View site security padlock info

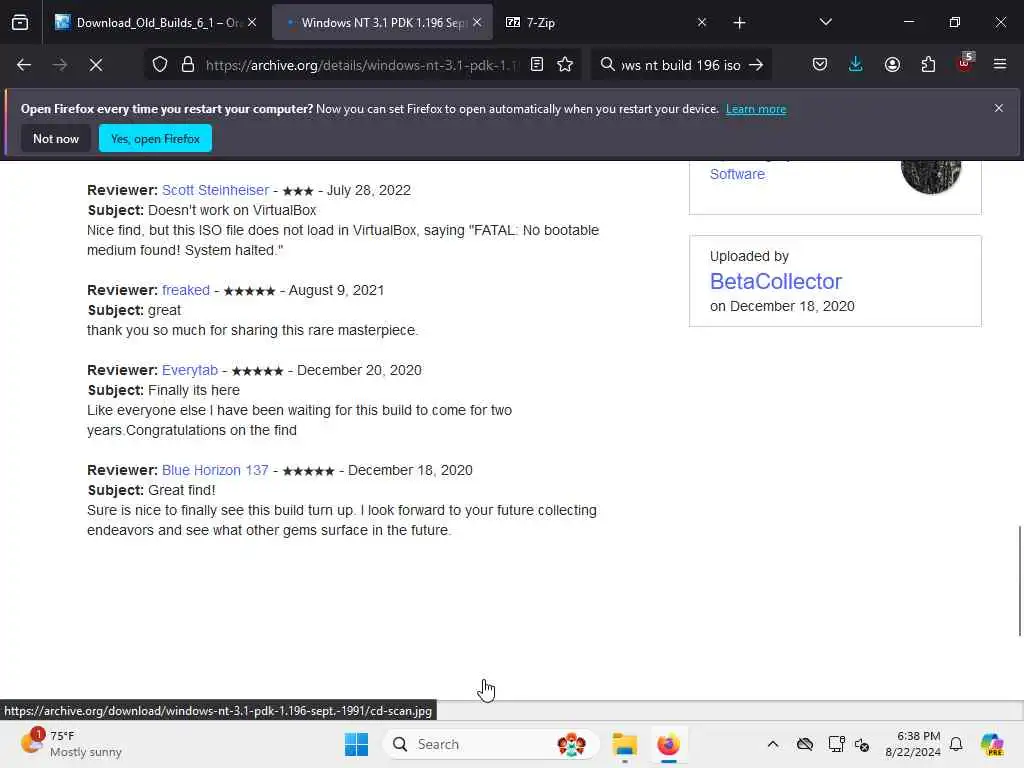tap(188, 65)
